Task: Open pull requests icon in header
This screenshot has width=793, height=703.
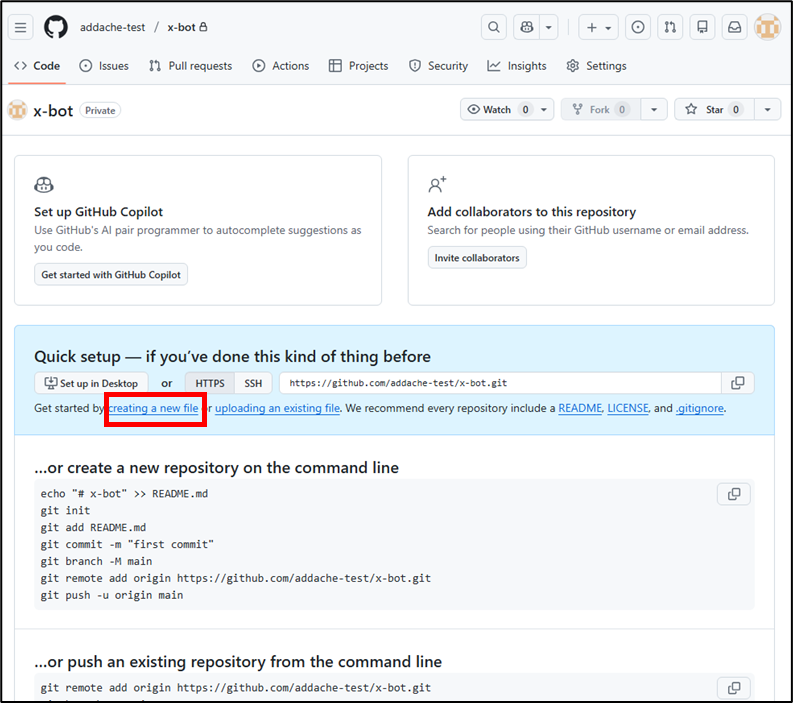Action: pos(671,27)
